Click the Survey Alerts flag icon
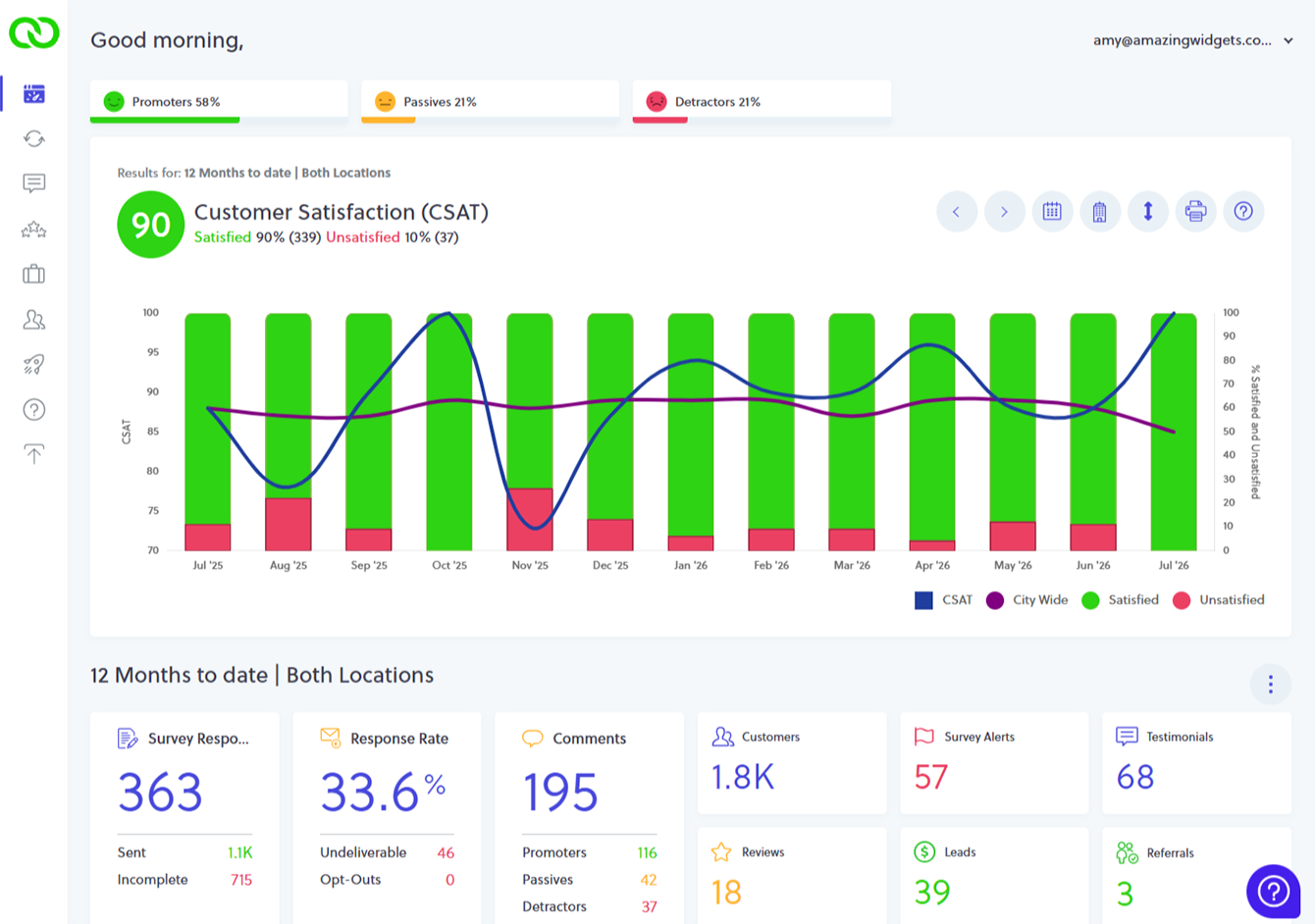 pyautogui.click(x=924, y=737)
